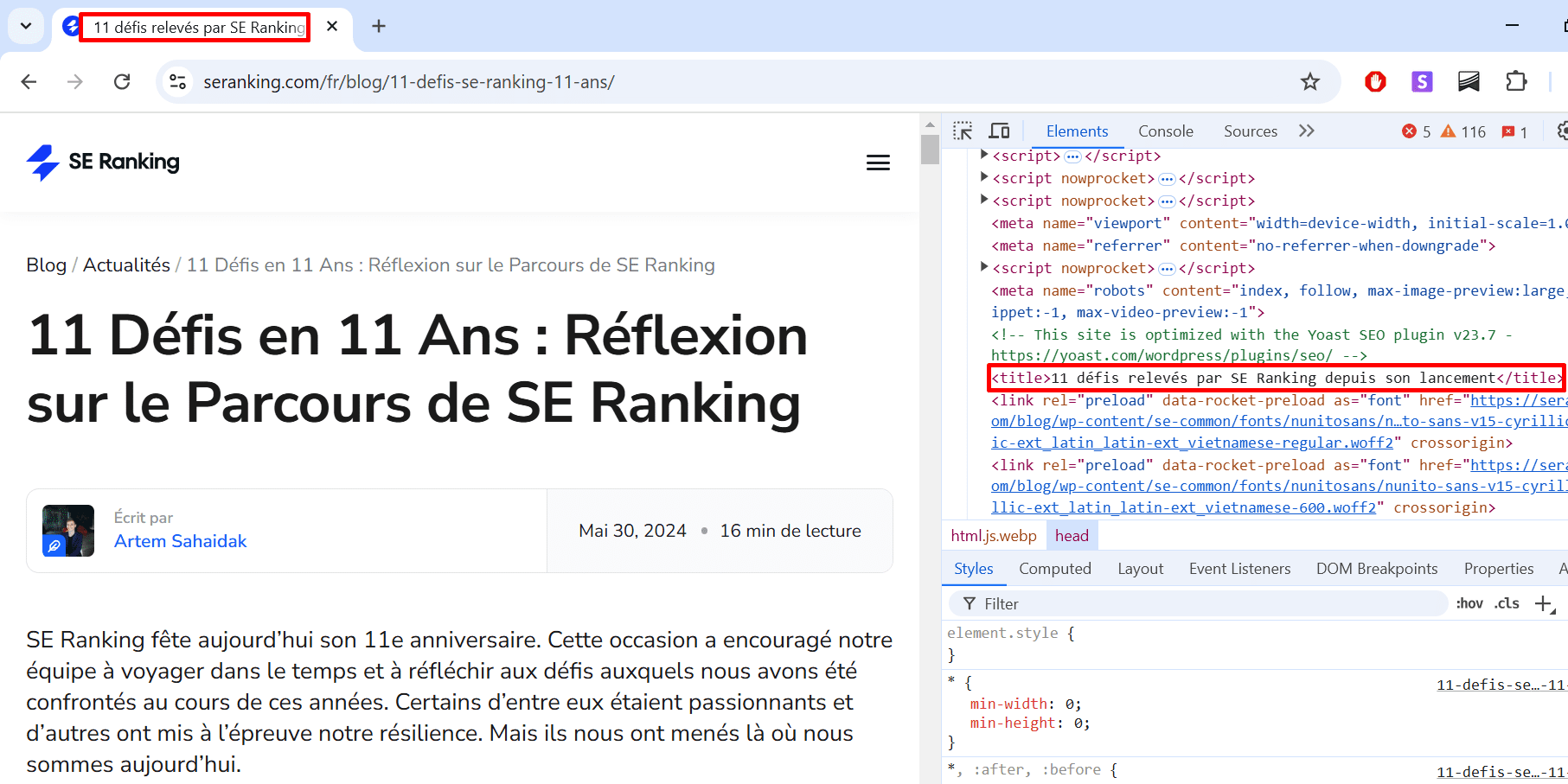This screenshot has width=1568, height=784.
Task: Click the page vertical scrollbar thumb
Action: coord(930,149)
